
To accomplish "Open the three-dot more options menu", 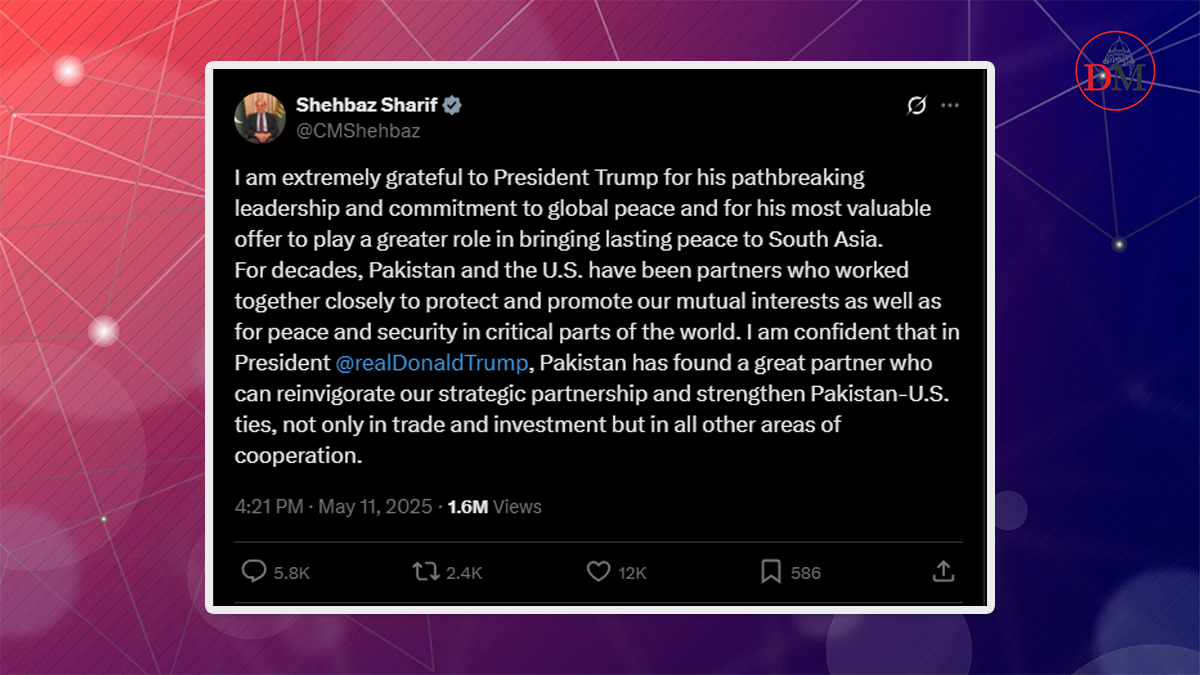I will 949,106.
